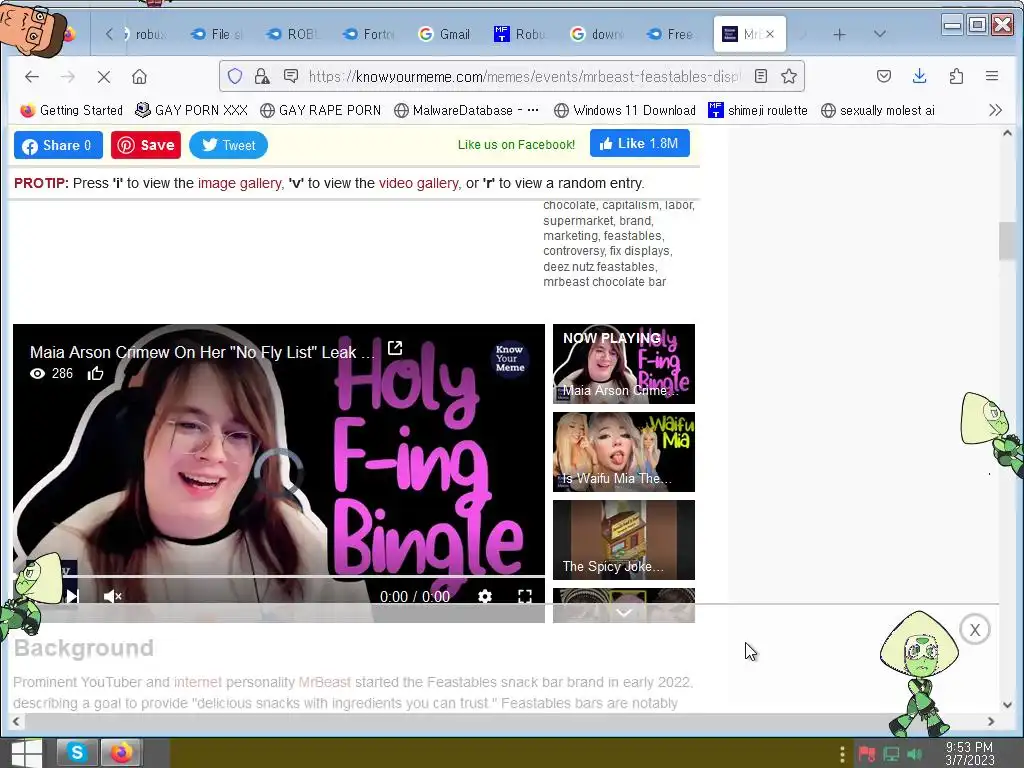Follow the 'internet' link in Background text

tap(198, 682)
